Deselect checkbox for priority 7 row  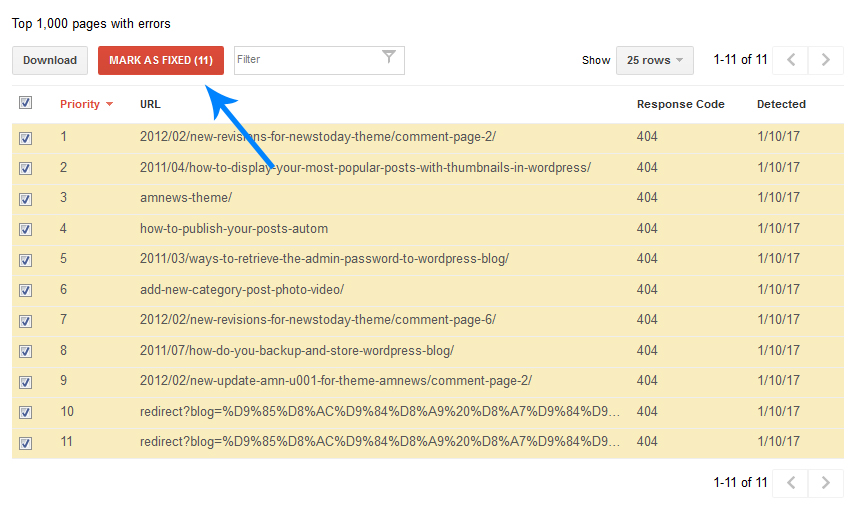25,321
